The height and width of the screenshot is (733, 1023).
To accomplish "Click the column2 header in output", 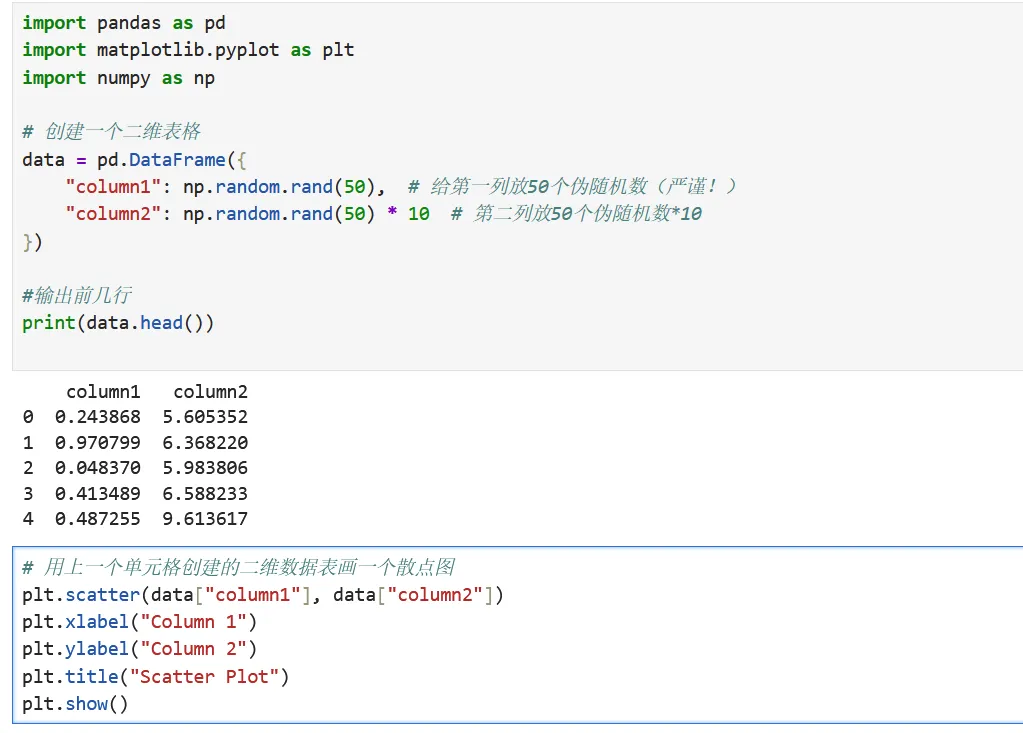I will [210, 392].
